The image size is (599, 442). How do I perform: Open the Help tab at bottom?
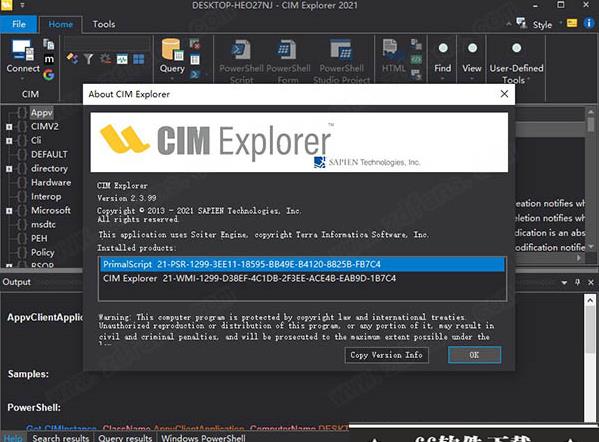pos(13,438)
